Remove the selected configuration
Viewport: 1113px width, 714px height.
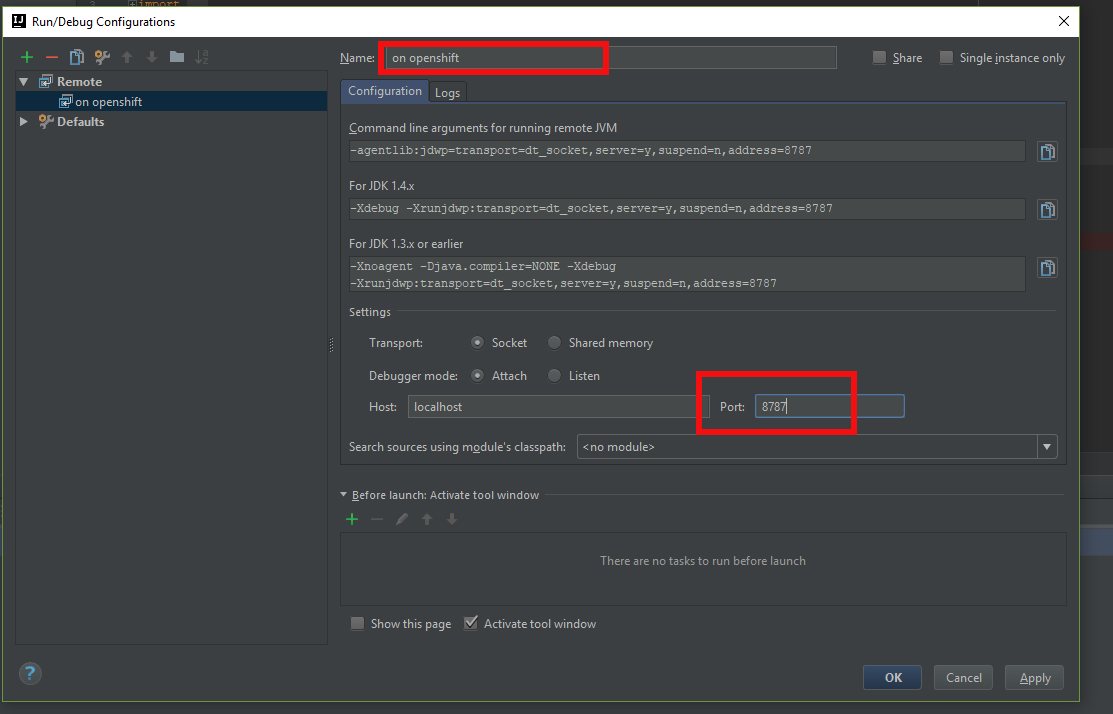(51, 57)
